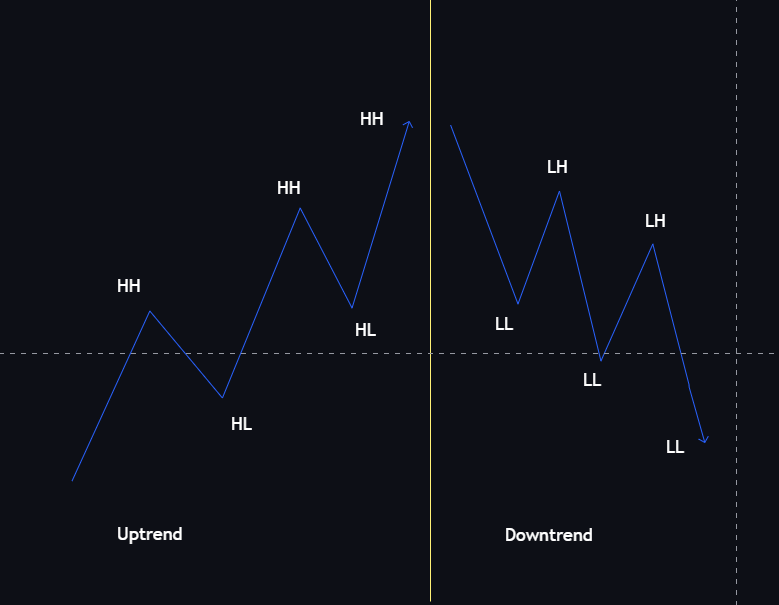Click the vertical dashed crosshair line

737,200
